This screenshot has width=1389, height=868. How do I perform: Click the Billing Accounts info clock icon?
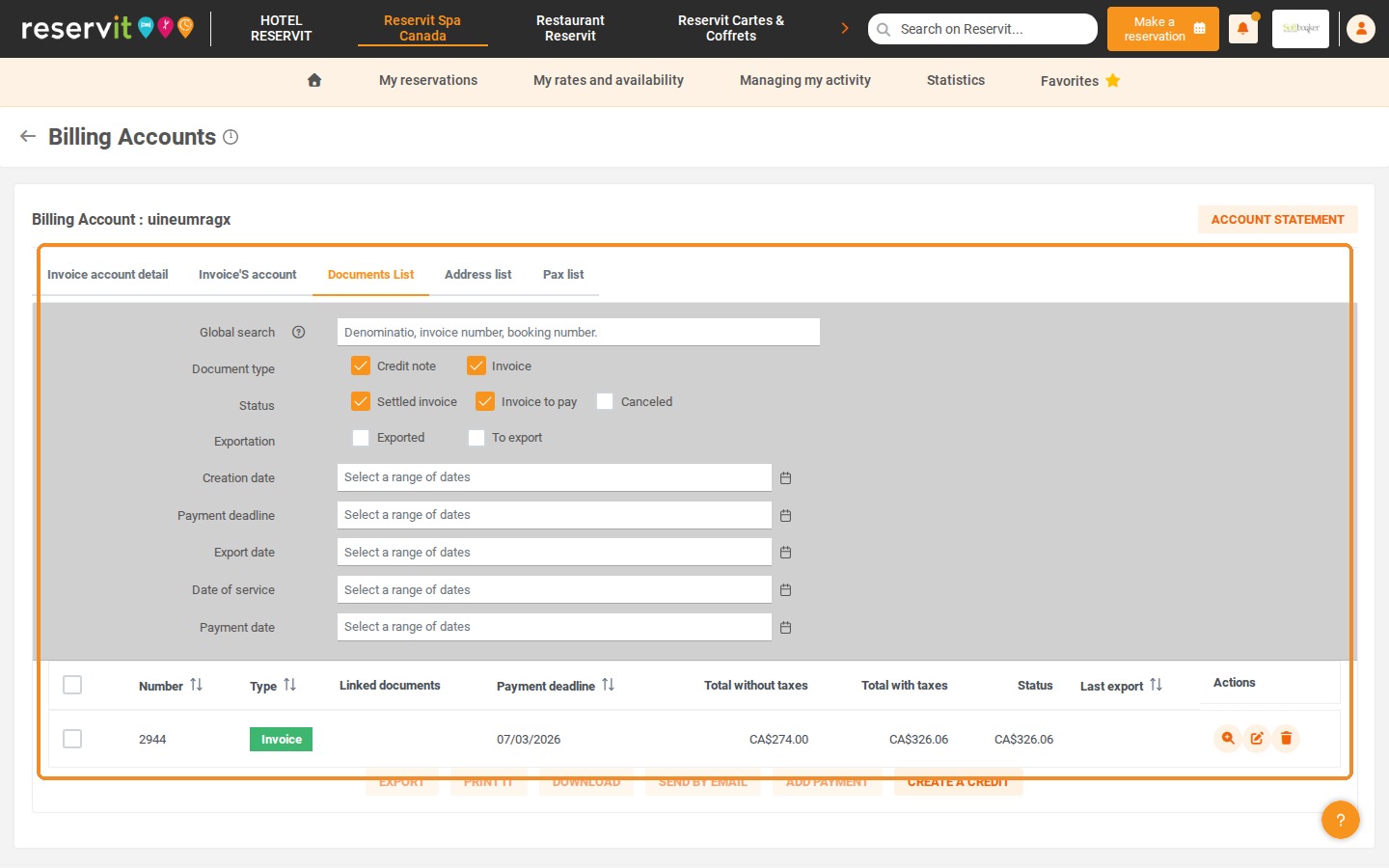tap(231, 137)
